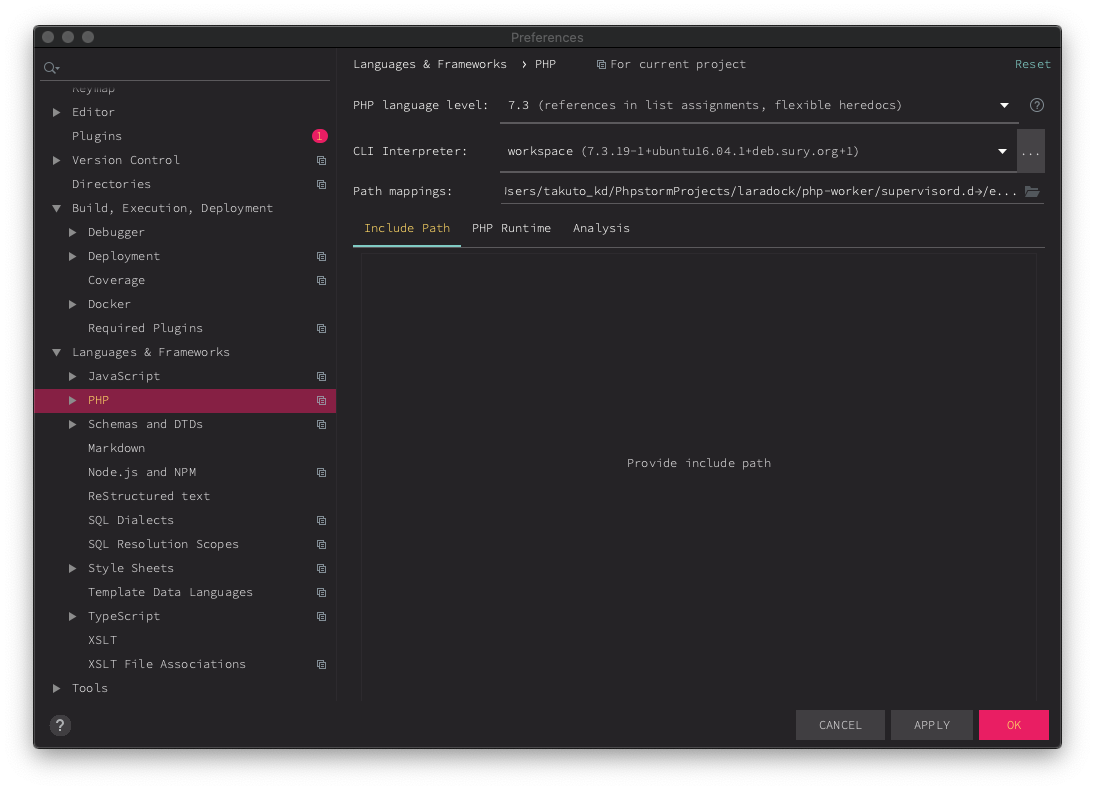Click the project-level icon beside SQL Dialects
This screenshot has width=1095, height=790.
pos(321,520)
